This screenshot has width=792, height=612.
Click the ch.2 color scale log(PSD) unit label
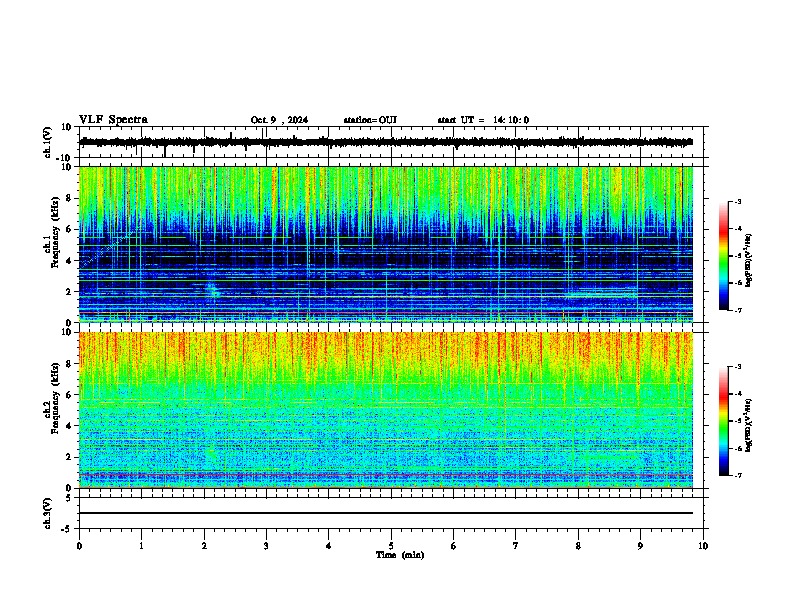click(748, 425)
